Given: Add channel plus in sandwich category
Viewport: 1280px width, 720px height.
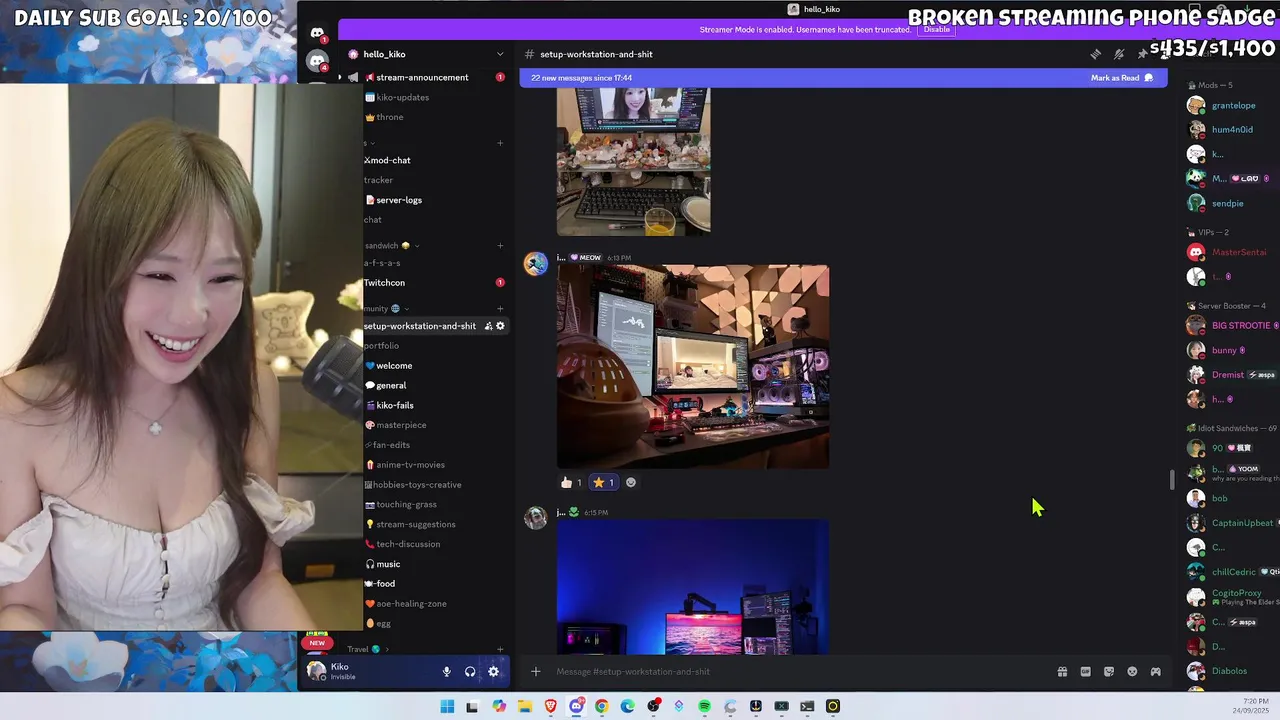Looking at the screenshot, I should click(x=500, y=246).
